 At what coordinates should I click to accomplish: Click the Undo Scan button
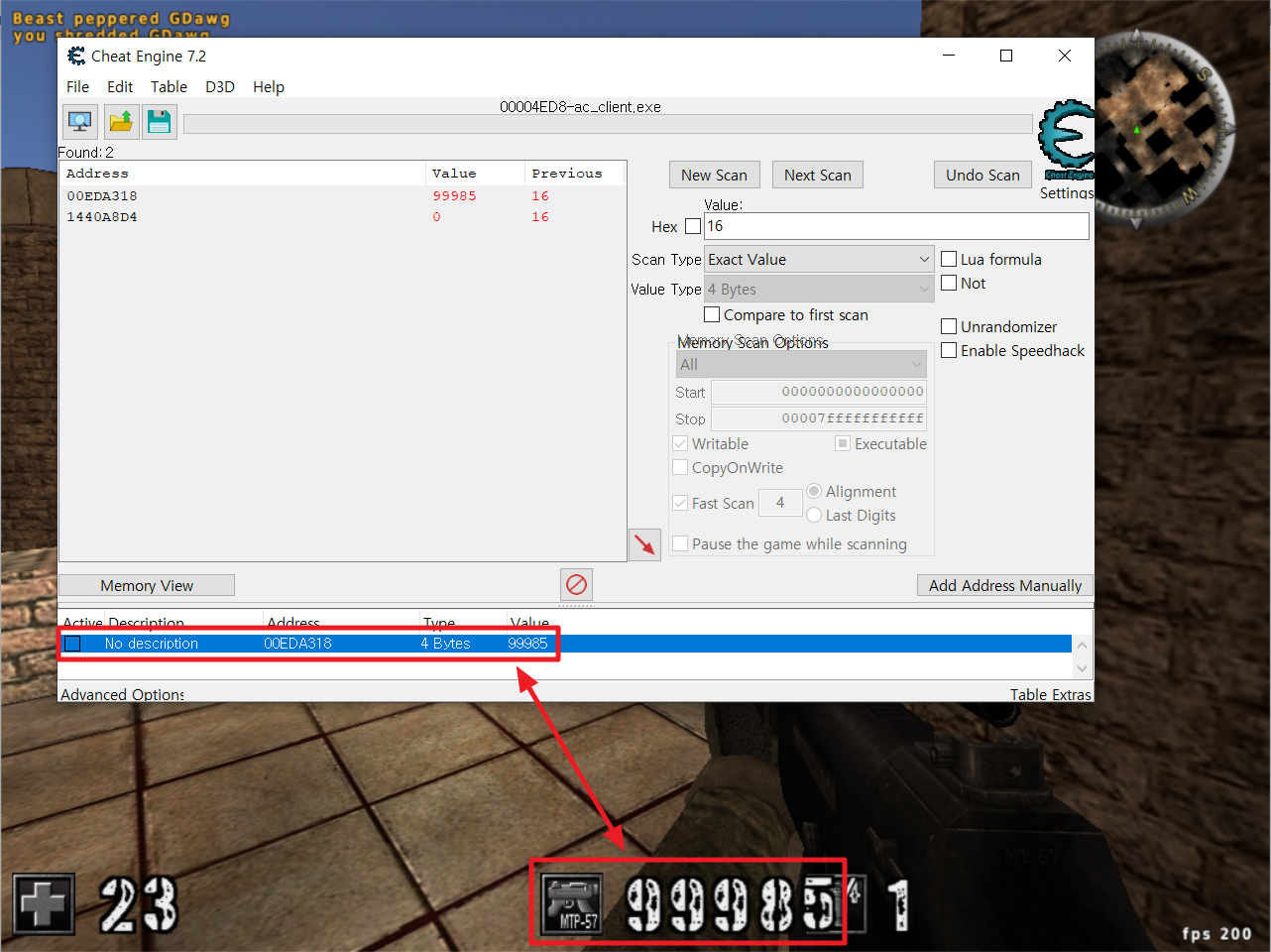pos(982,175)
